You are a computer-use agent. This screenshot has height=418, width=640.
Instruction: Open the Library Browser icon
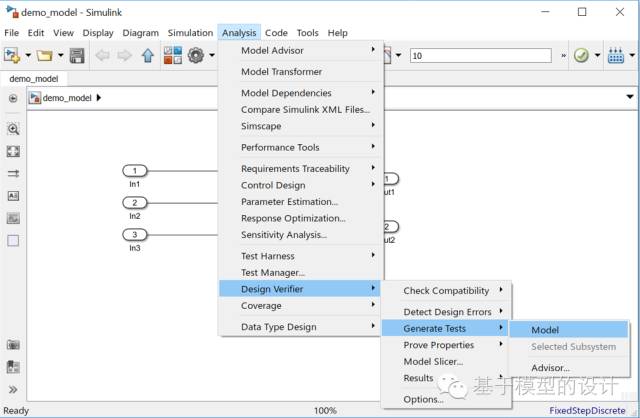click(x=172, y=56)
